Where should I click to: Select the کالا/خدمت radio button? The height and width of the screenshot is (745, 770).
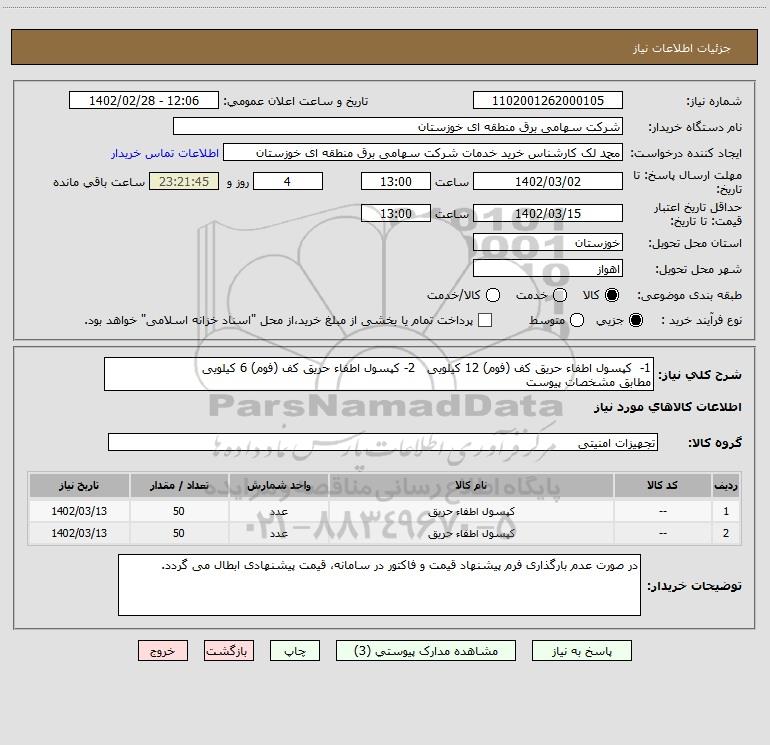point(491,296)
